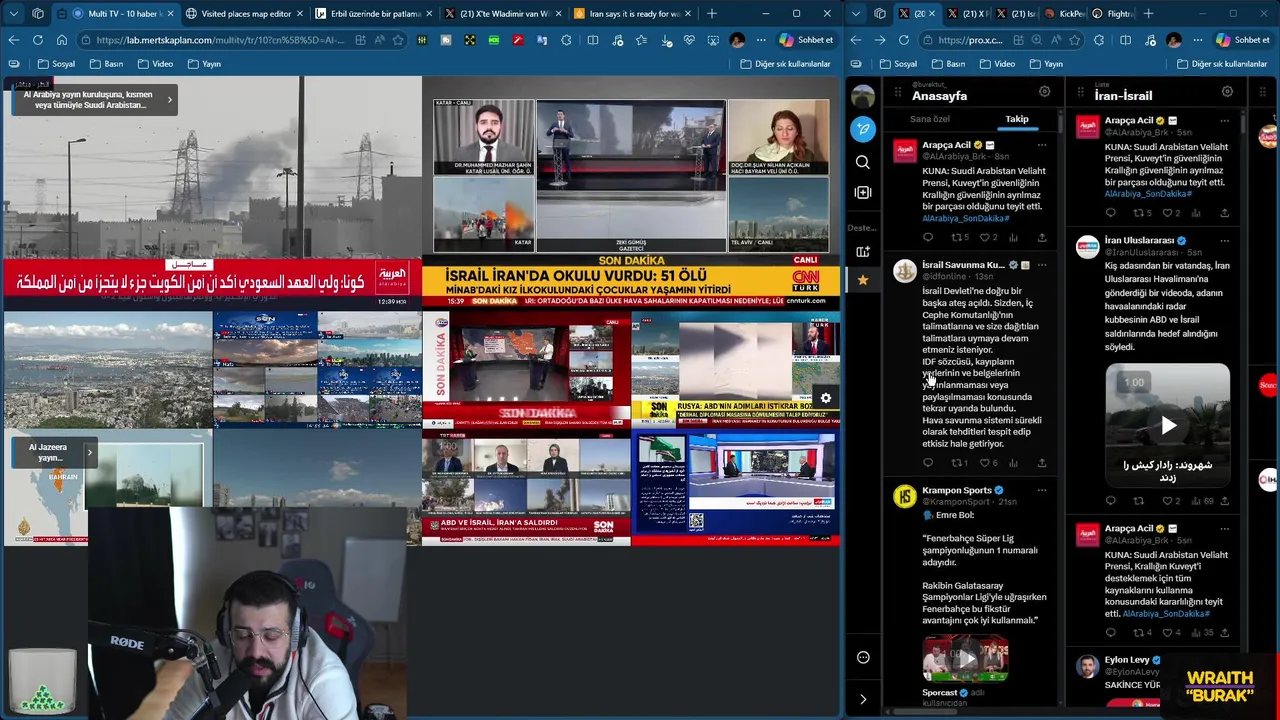Open Multi TV grid settings gear
Screen dimensions: 1280x720
pos(825,398)
